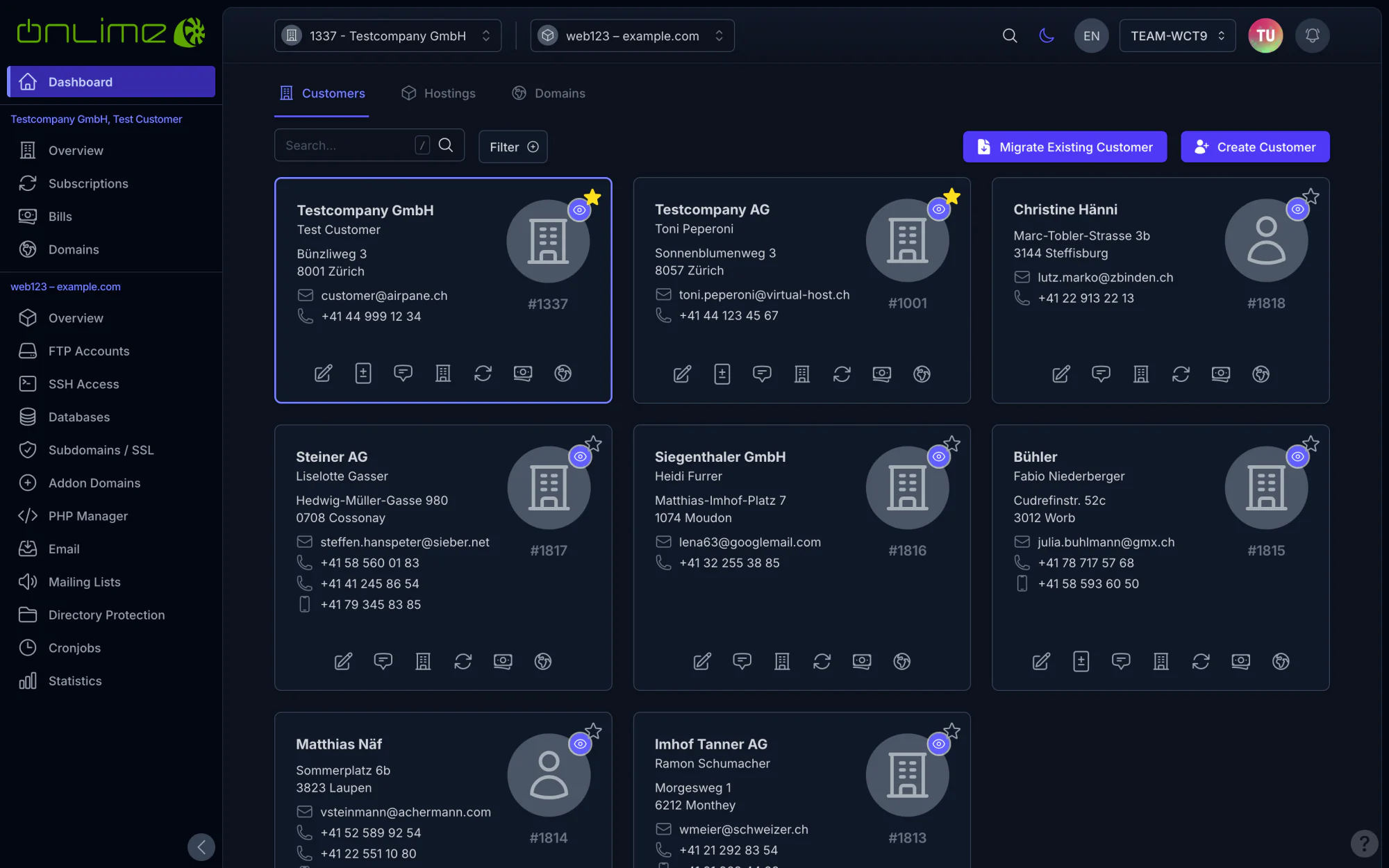Open domains globe icon on Christine Hänni card
The height and width of the screenshot is (868, 1389).
click(x=1261, y=374)
